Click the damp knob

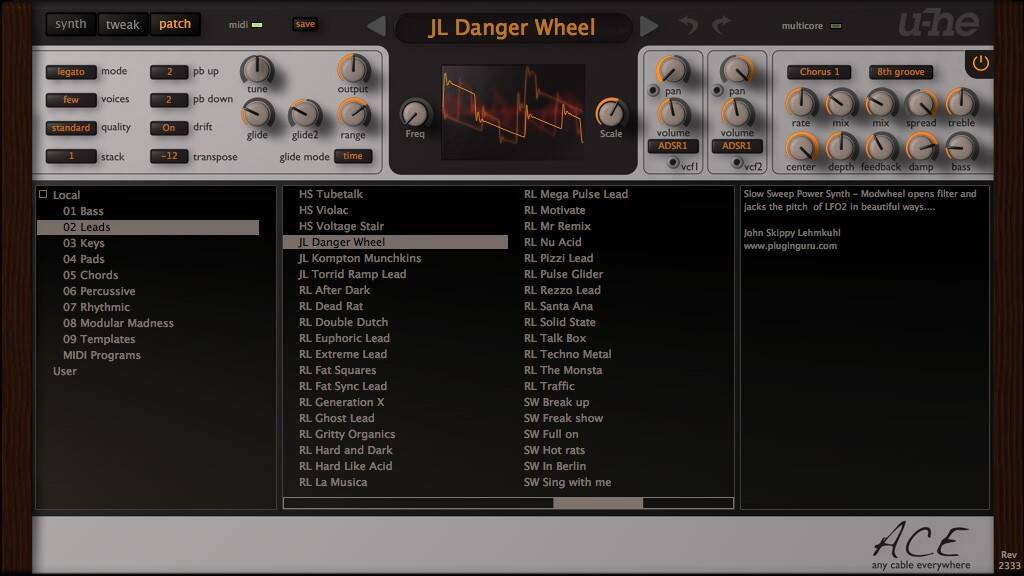(x=921, y=147)
